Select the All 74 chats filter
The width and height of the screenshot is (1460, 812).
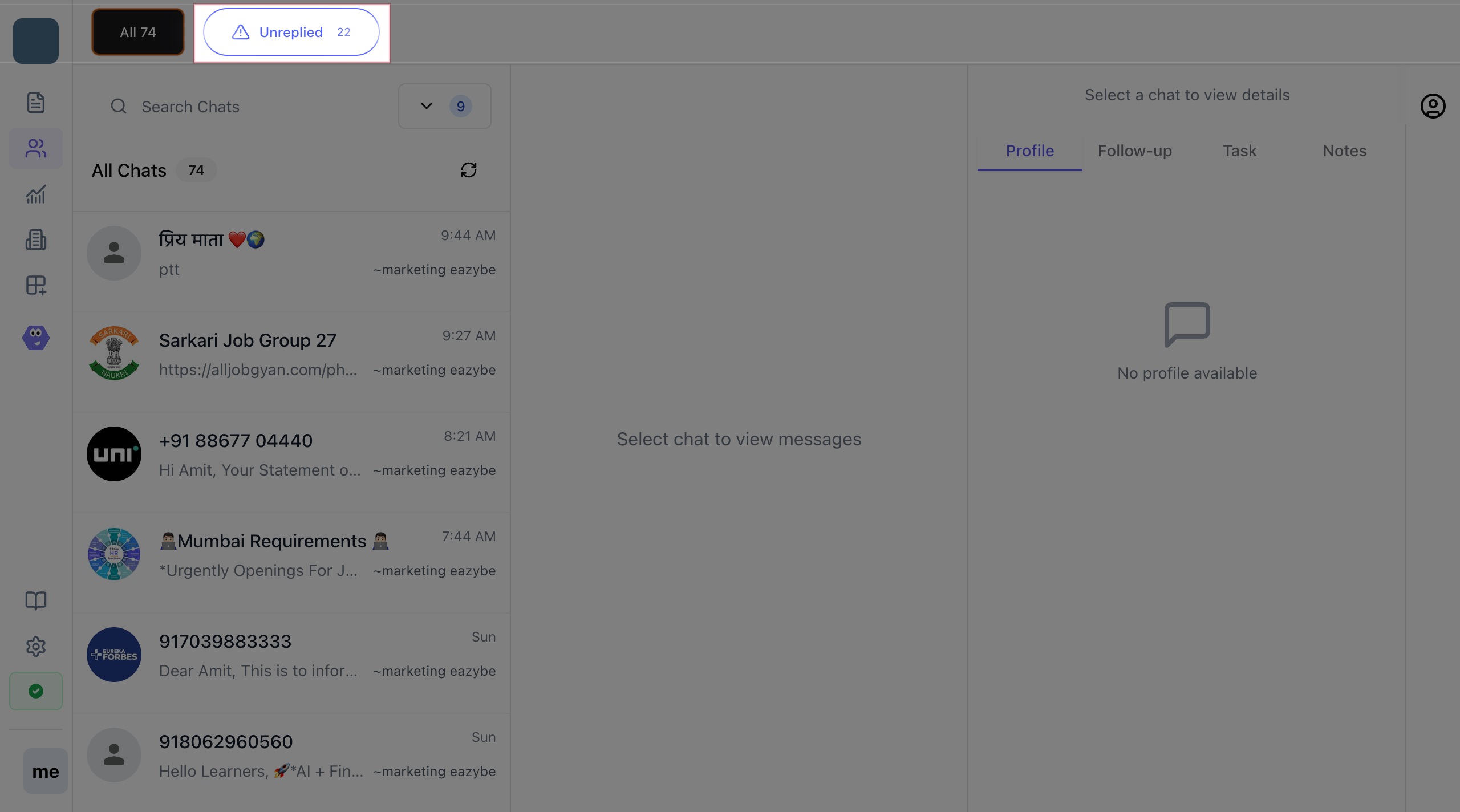click(137, 32)
